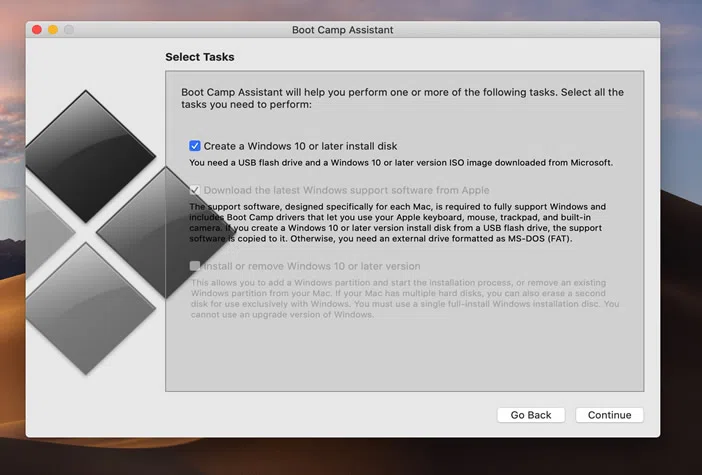Click the 'Boot Camp Assistant will help you' intro text
Screen dimensions: 702x475
coord(402,98)
